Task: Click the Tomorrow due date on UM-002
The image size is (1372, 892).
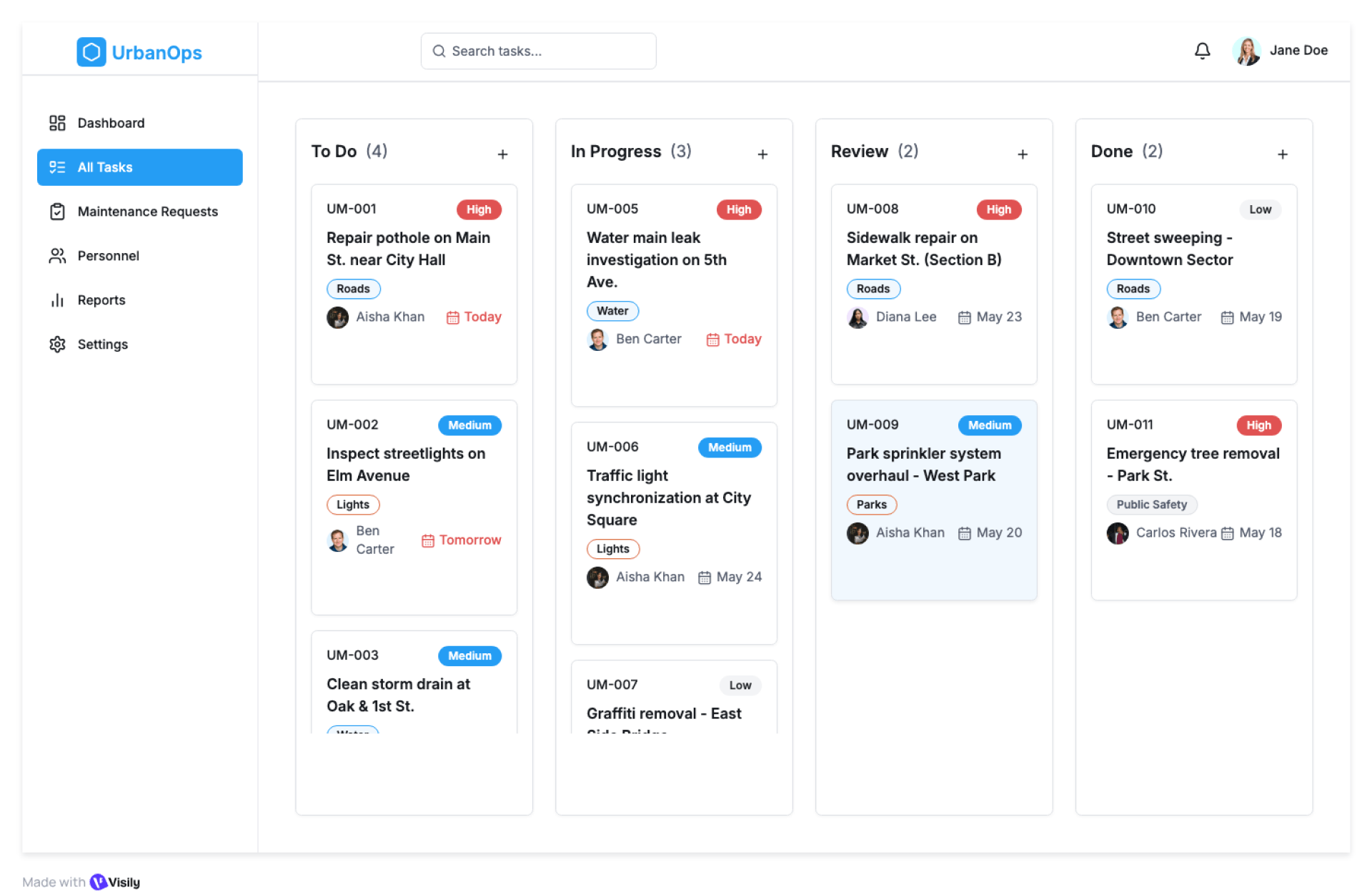Action: 469,540
